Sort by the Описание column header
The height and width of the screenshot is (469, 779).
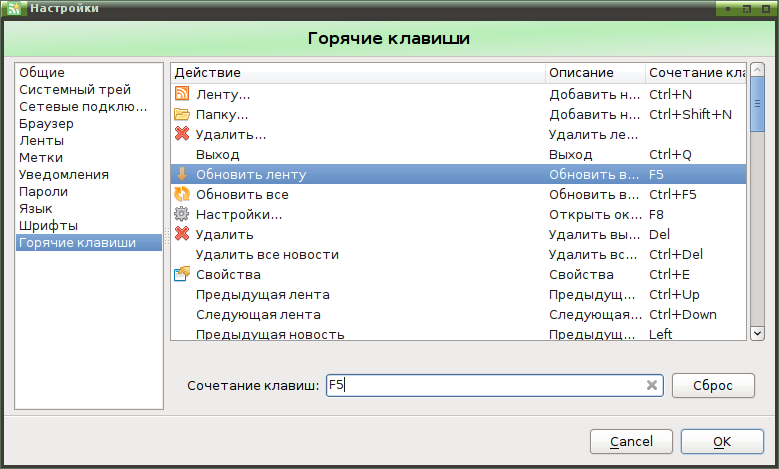pos(595,73)
